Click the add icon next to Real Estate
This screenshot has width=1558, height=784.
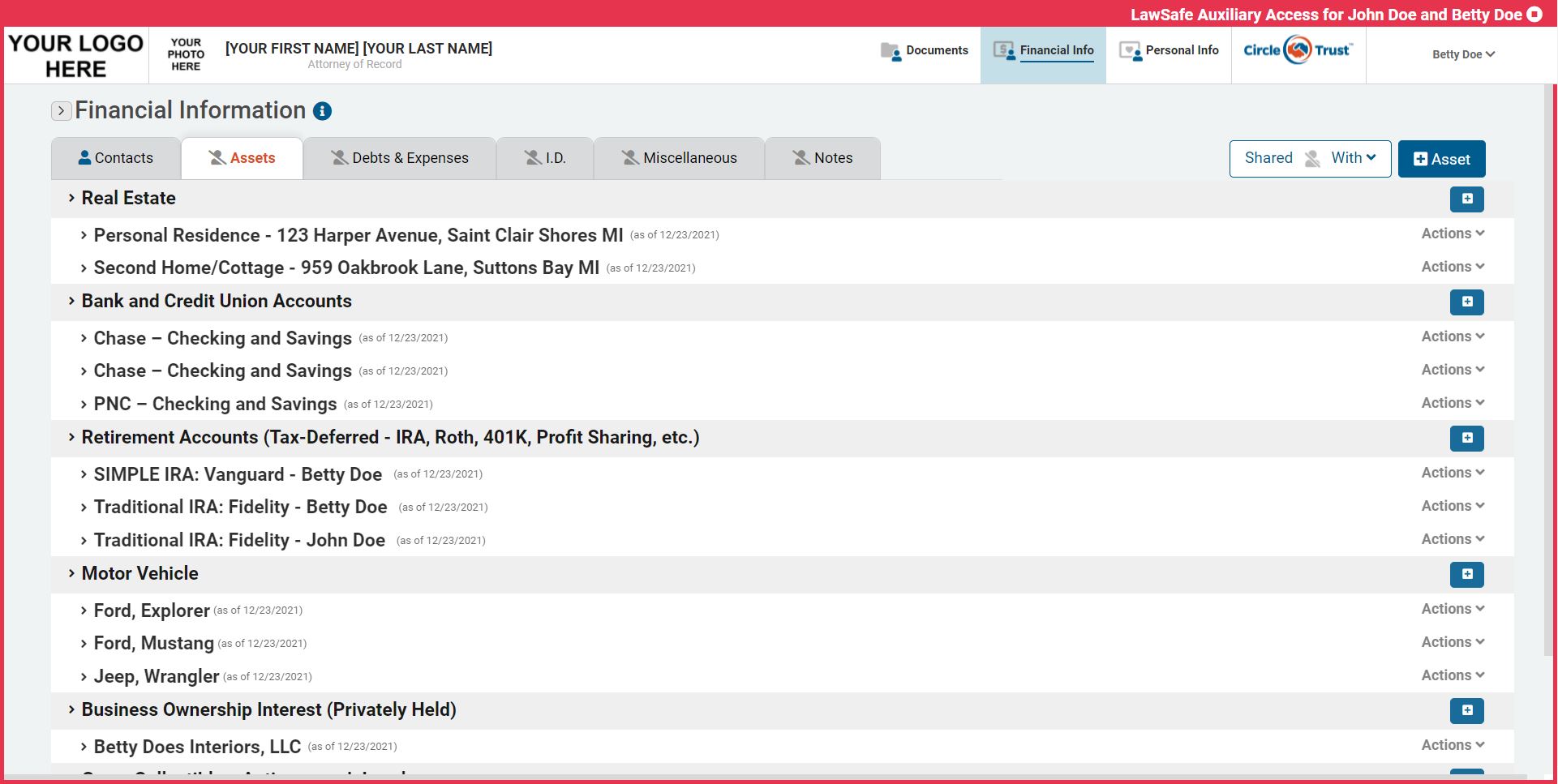click(1466, 199)
